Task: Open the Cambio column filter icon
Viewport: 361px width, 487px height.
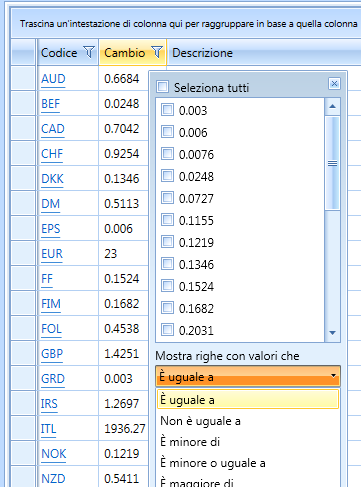Action: click(157, 52)
